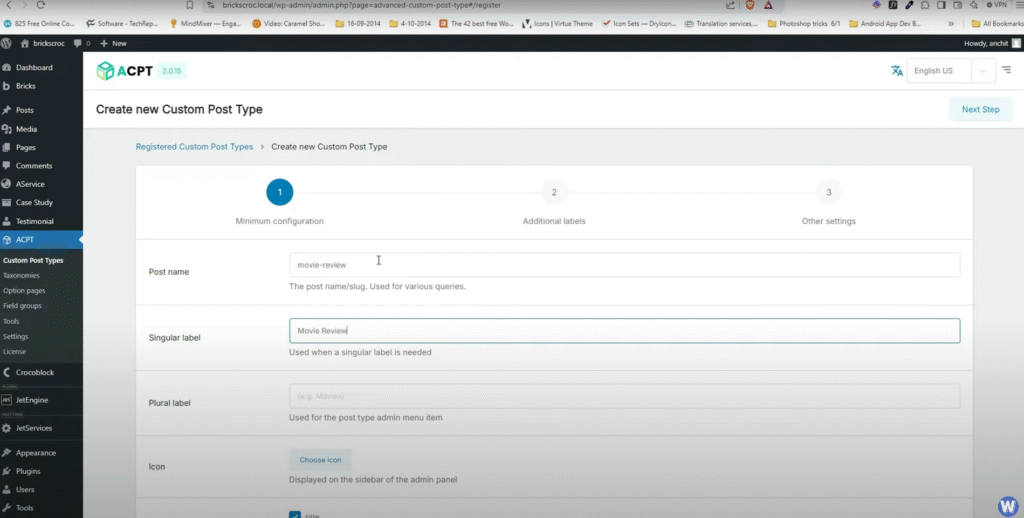Click the JetEngine icon in sidebar
This screenshot has width=1024, height=518.
click(7, 400)
